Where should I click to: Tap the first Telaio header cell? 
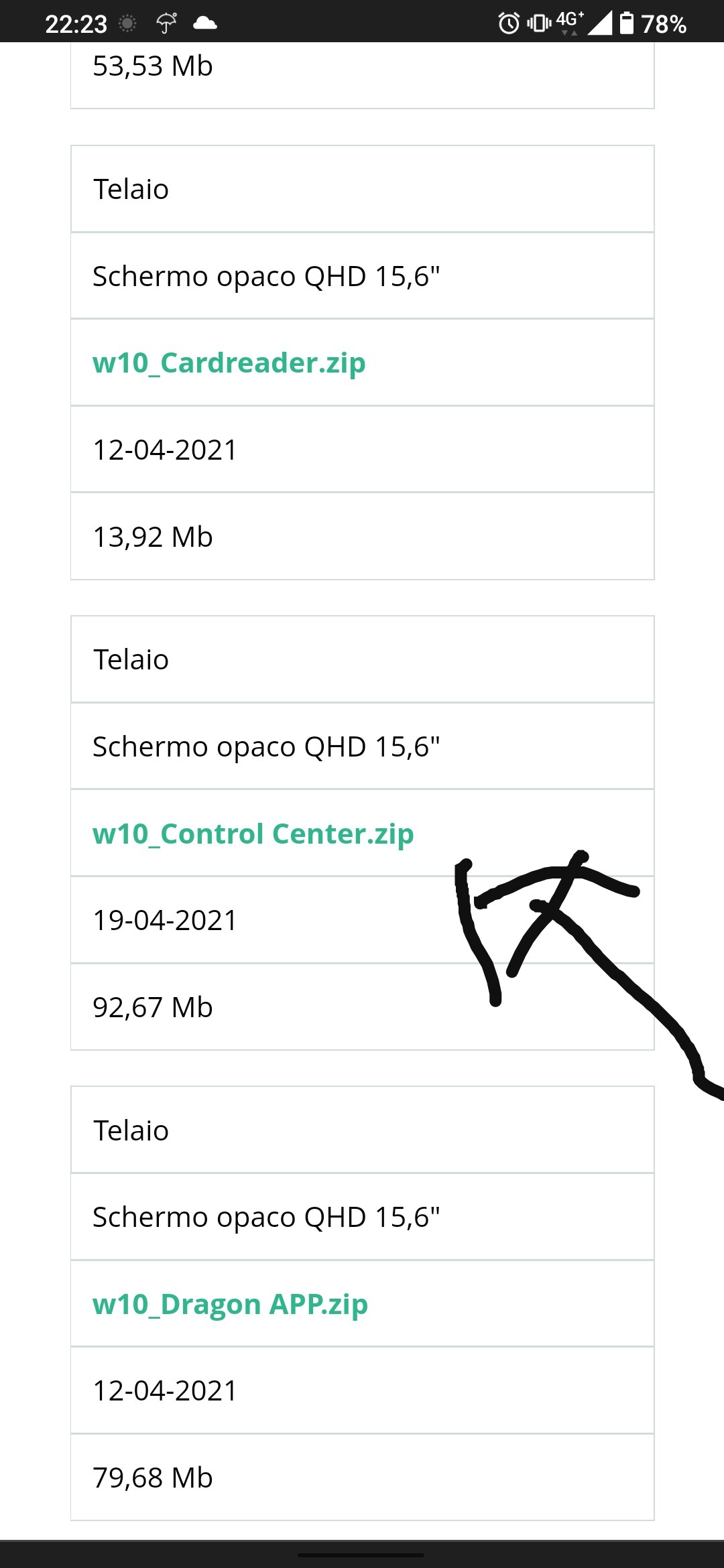pos(363,189)
